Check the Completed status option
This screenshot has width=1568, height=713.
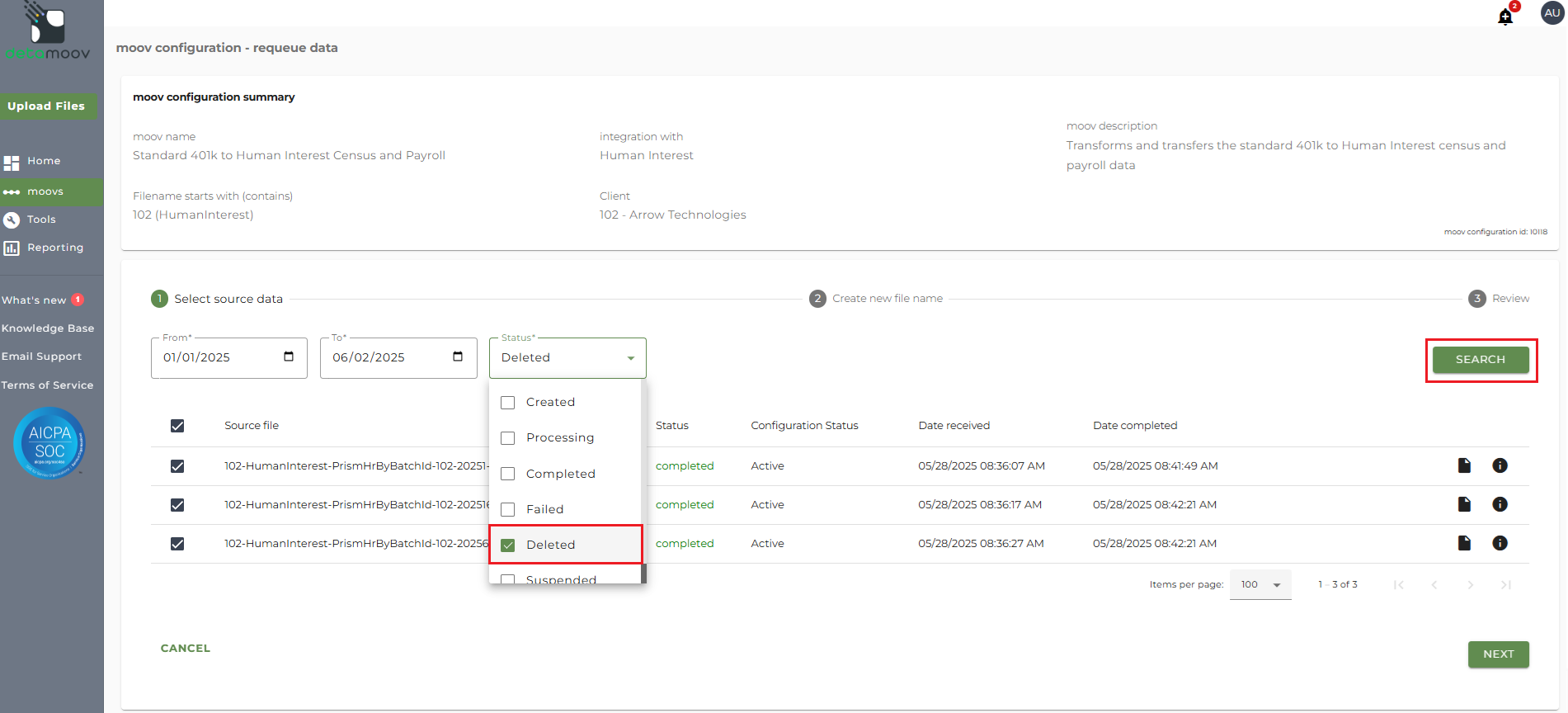coord(508,474)
